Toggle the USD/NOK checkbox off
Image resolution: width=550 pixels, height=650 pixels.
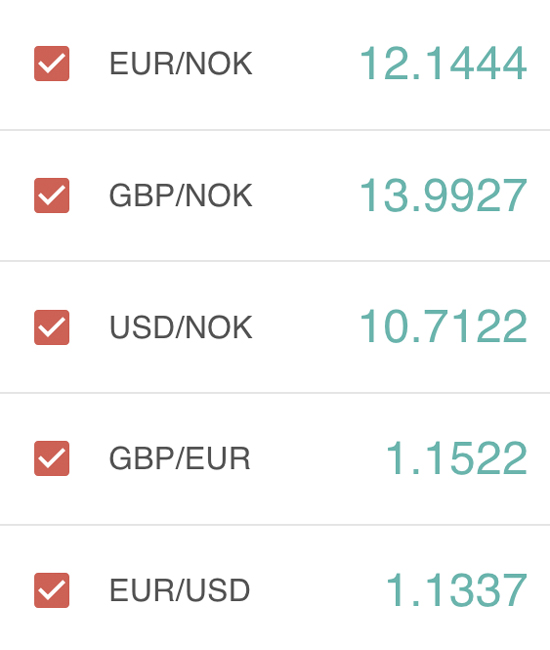51,327
